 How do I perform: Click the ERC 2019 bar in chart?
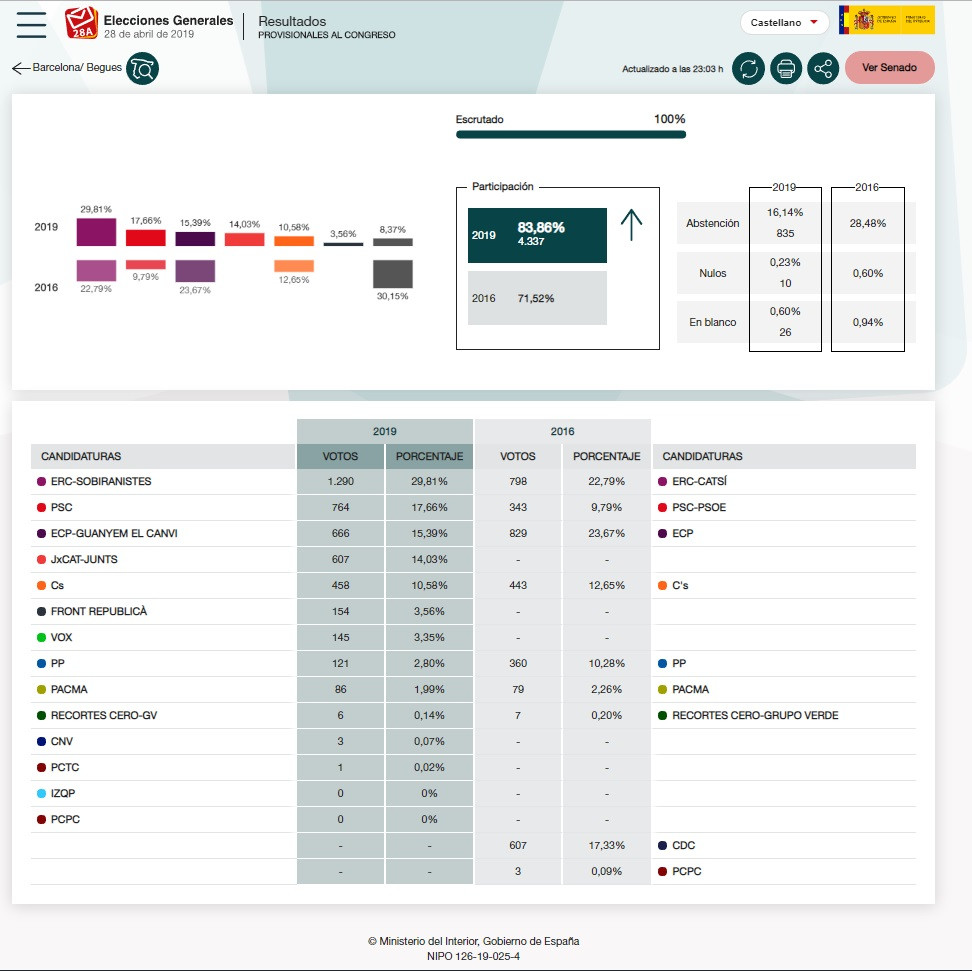96,232
